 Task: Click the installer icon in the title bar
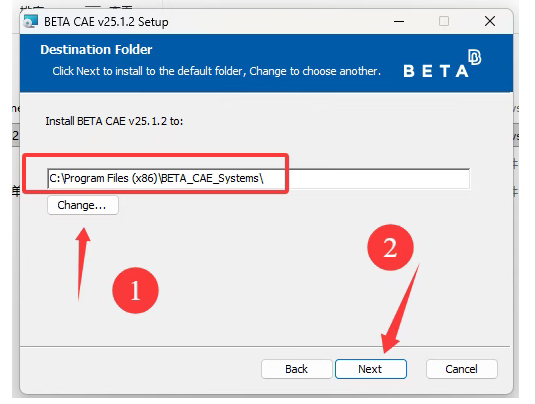click(x=30, y=21)
